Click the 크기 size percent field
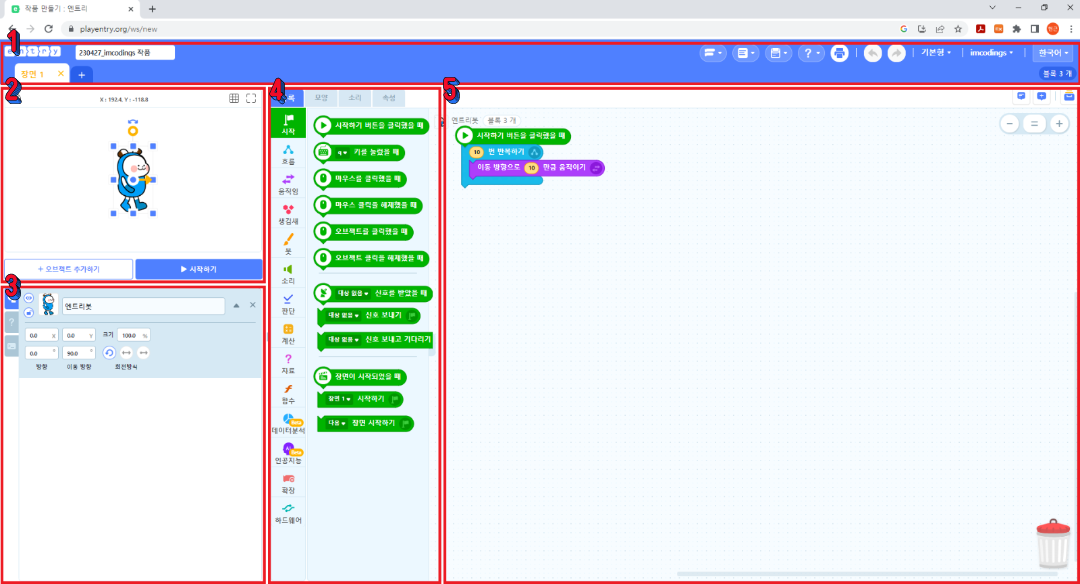This screenshot has height=584, width=1080. [134, 335]
